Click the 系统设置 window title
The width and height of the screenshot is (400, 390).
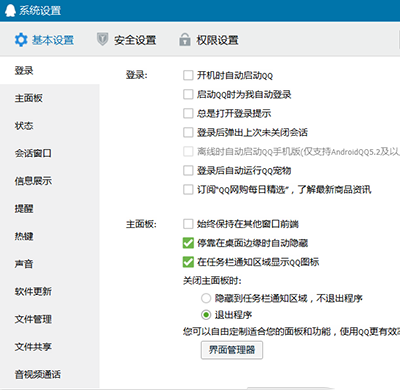coord(40,11)
